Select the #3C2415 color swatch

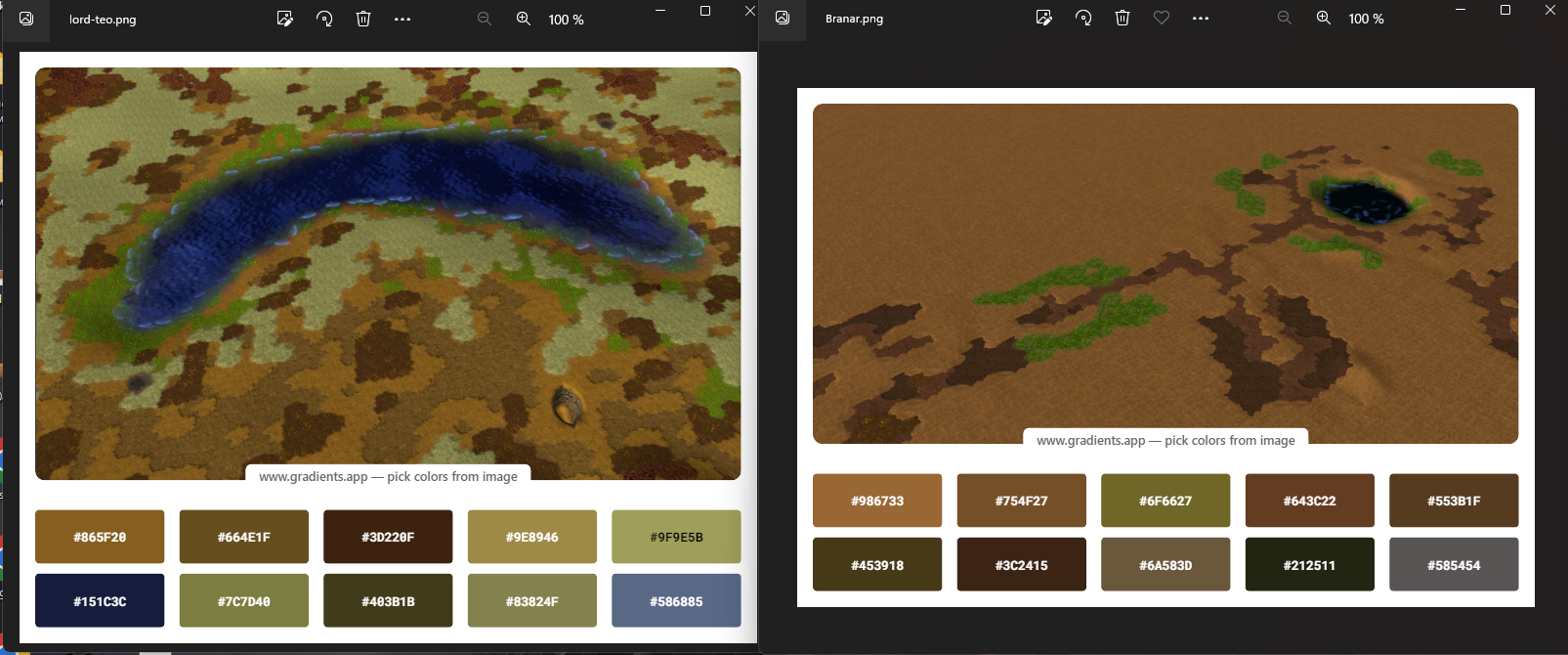tap(1022, 564)
